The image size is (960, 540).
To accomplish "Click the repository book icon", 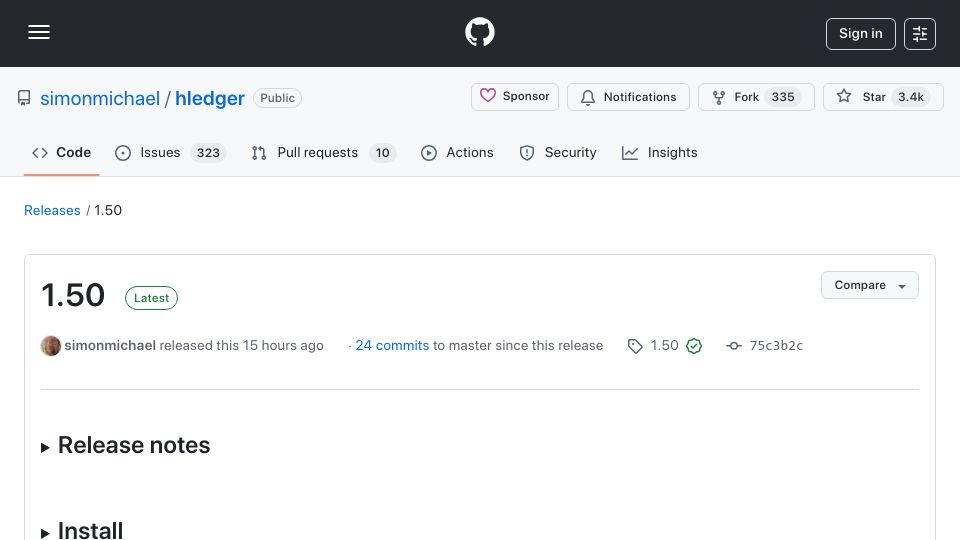I will coord(24,98).
